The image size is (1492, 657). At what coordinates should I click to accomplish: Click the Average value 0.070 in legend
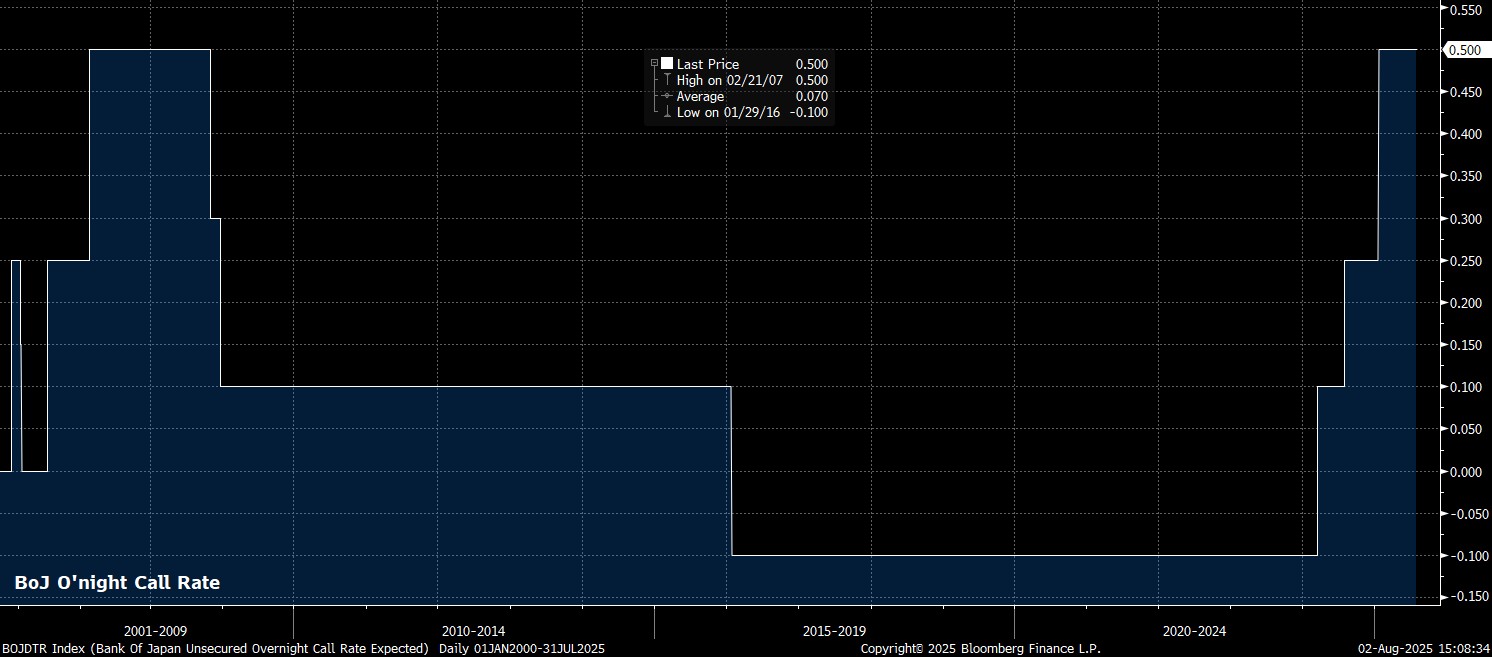tap(811, 96)
